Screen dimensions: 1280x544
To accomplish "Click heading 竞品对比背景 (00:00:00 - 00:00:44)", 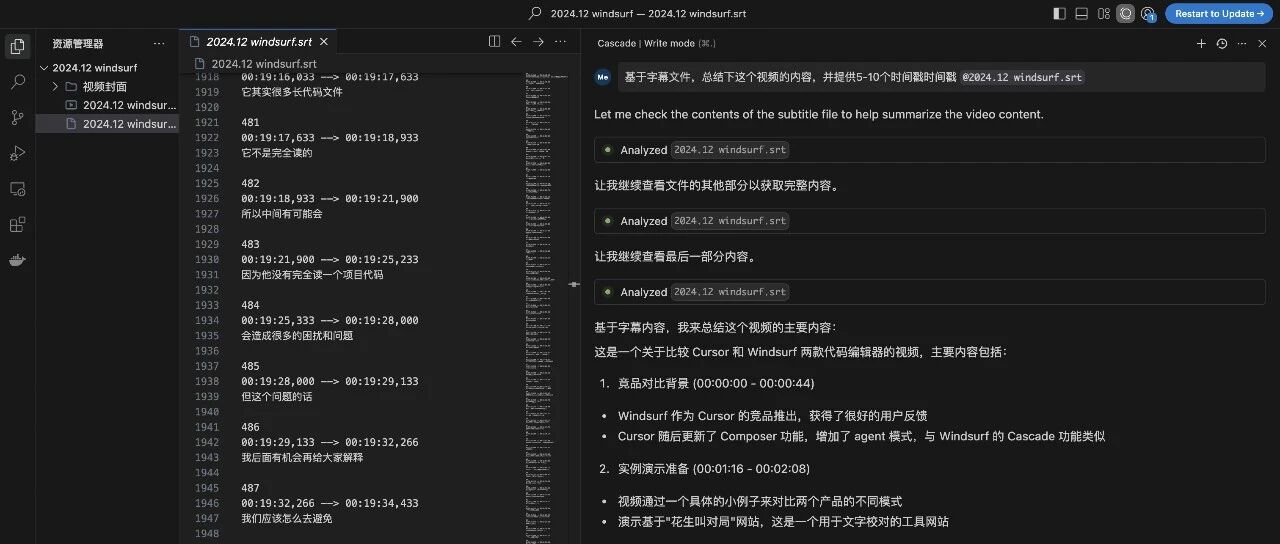I will (716, 384).
